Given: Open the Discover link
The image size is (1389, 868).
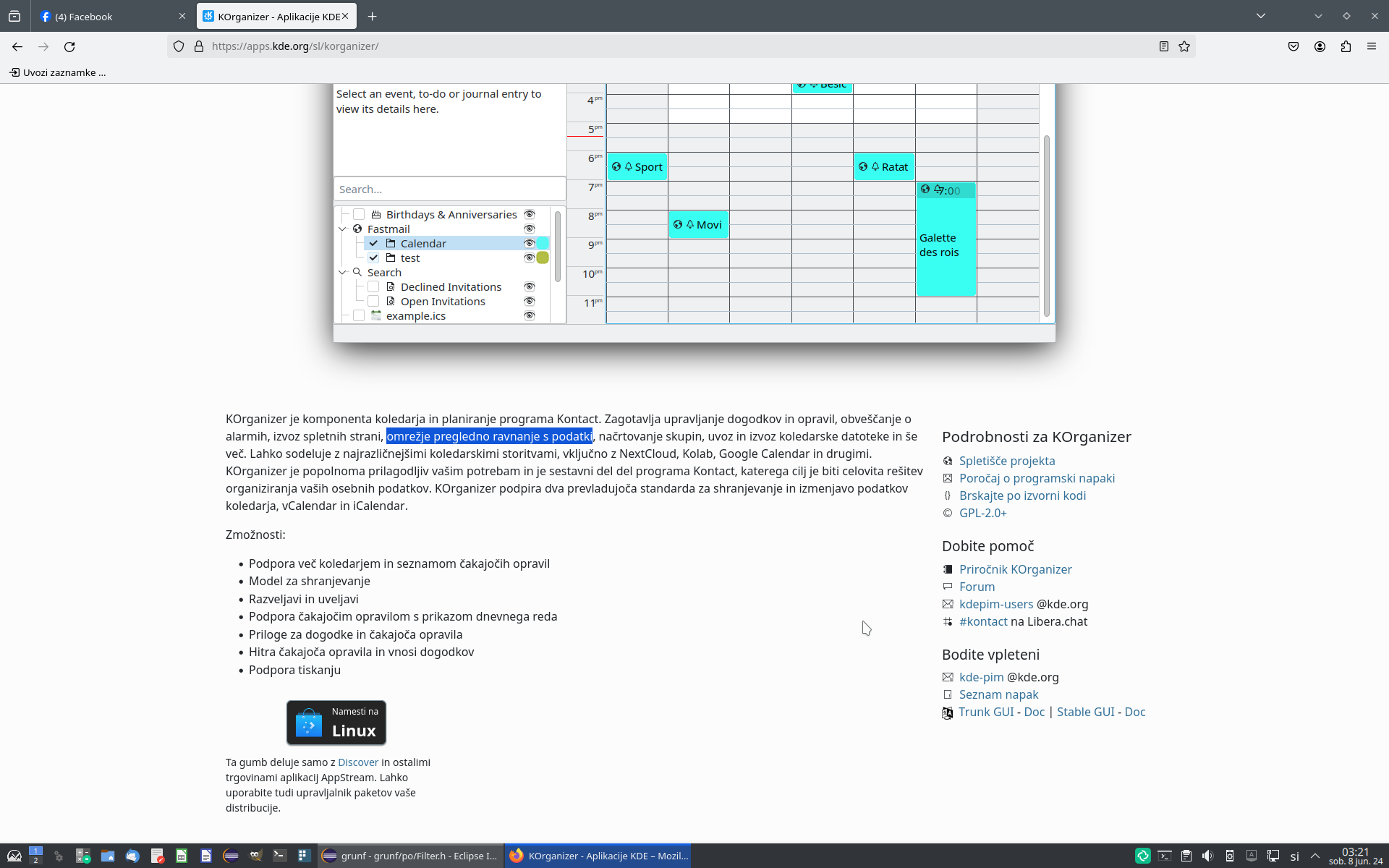Looking at the screenshot, I should pos(358,762).
